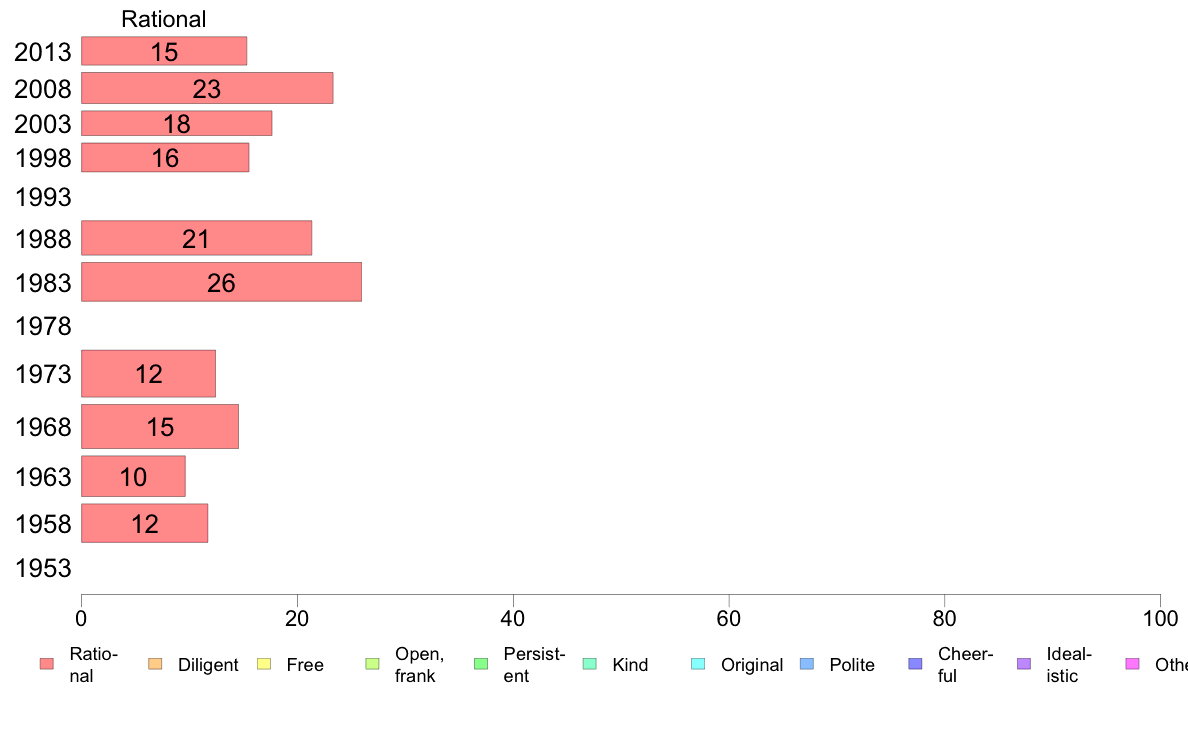The height and width of the screenshot is (736, 1188).
Task: Click the Cheerful legend swatch
Action: [915, 664]
